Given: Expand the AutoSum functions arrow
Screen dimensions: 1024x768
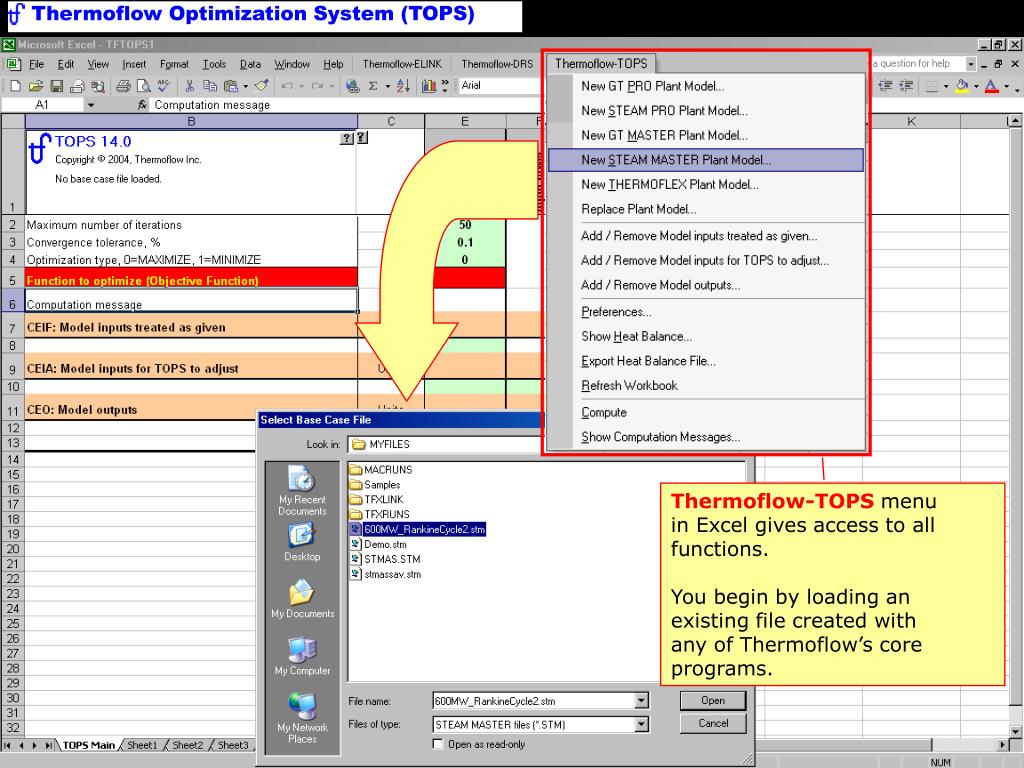Looking at the screenshot, I should click(x=388, y=86).
